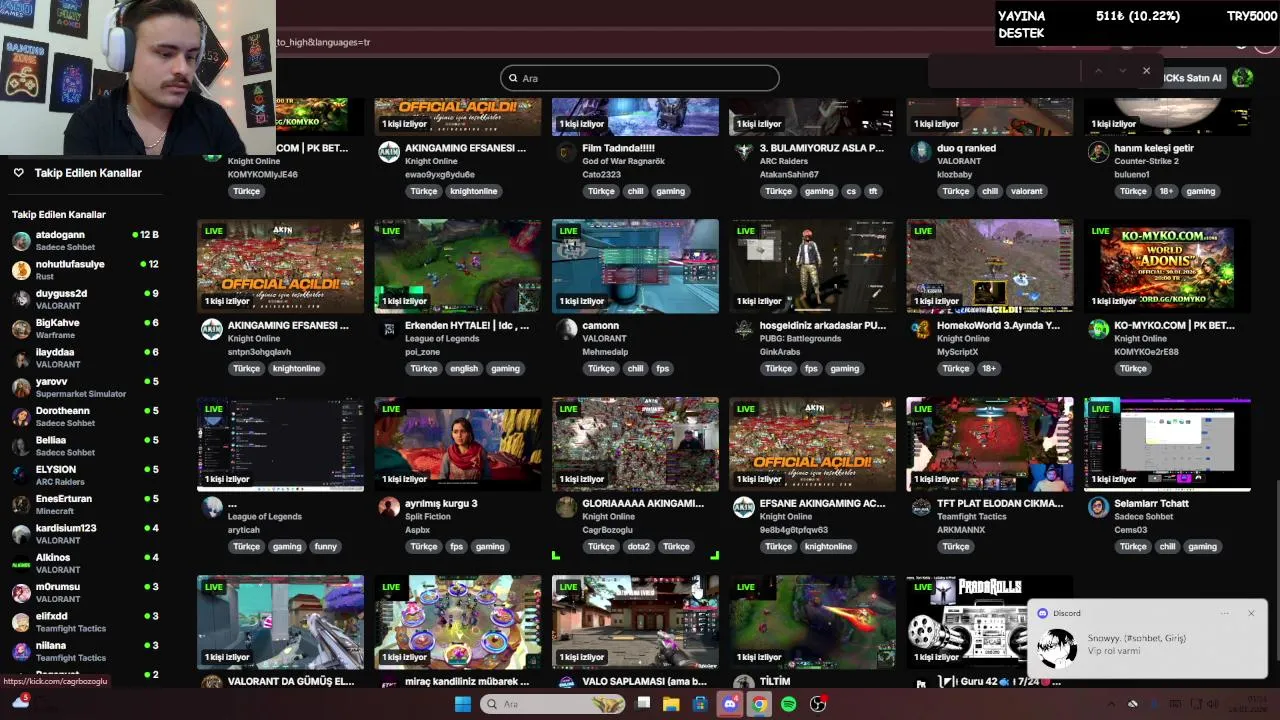Open the elifxdd channel in the sidebar

pyautogui.click(x=85, y=621)
